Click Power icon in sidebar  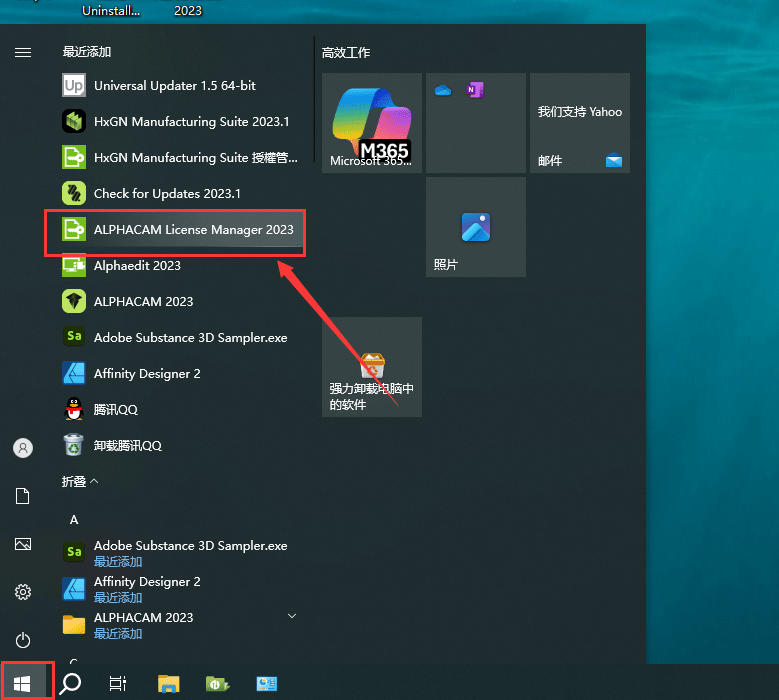coord(23,640)
